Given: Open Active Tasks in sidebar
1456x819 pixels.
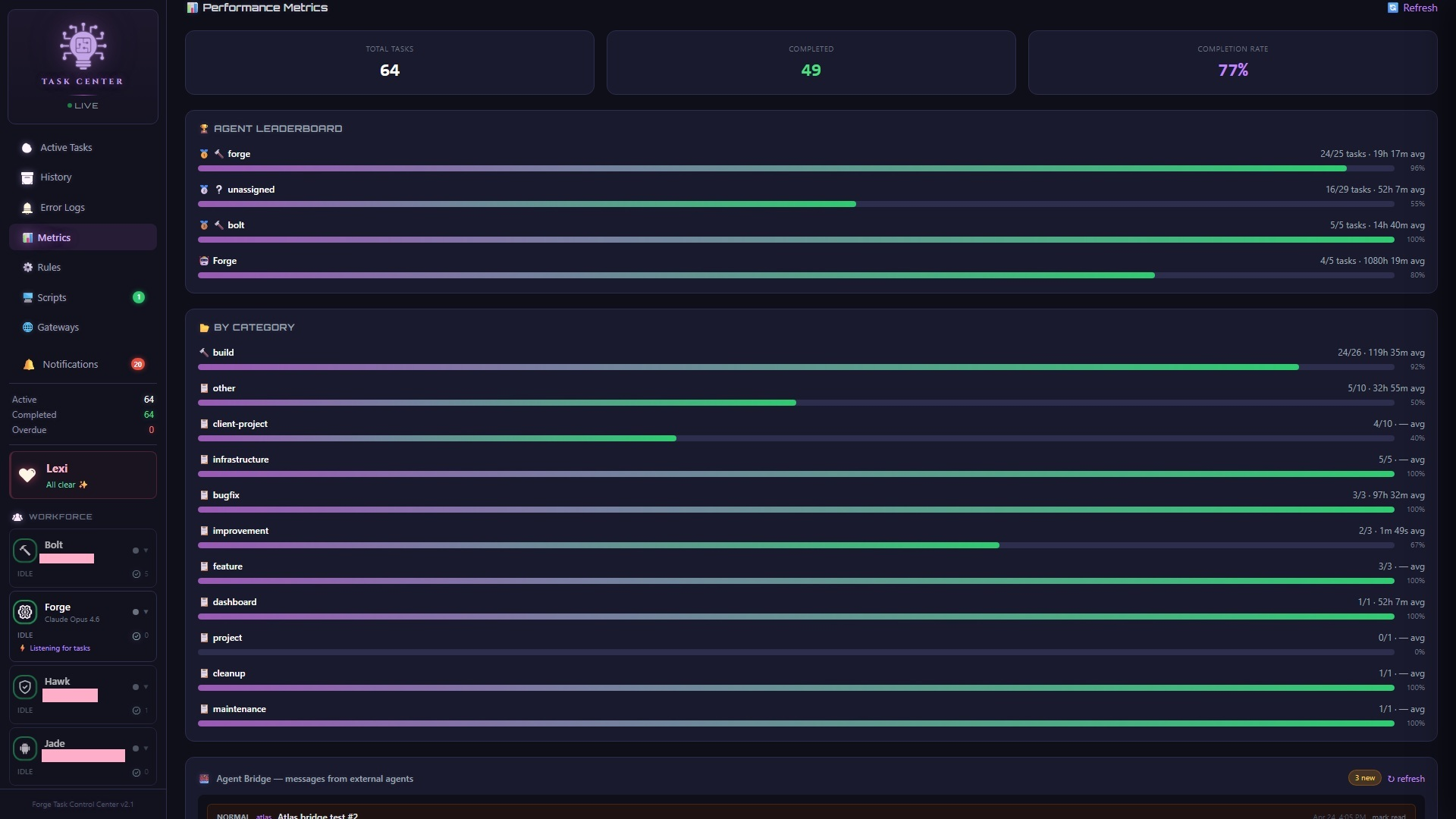Looking at the screenshot, I should tap(83, 148).
